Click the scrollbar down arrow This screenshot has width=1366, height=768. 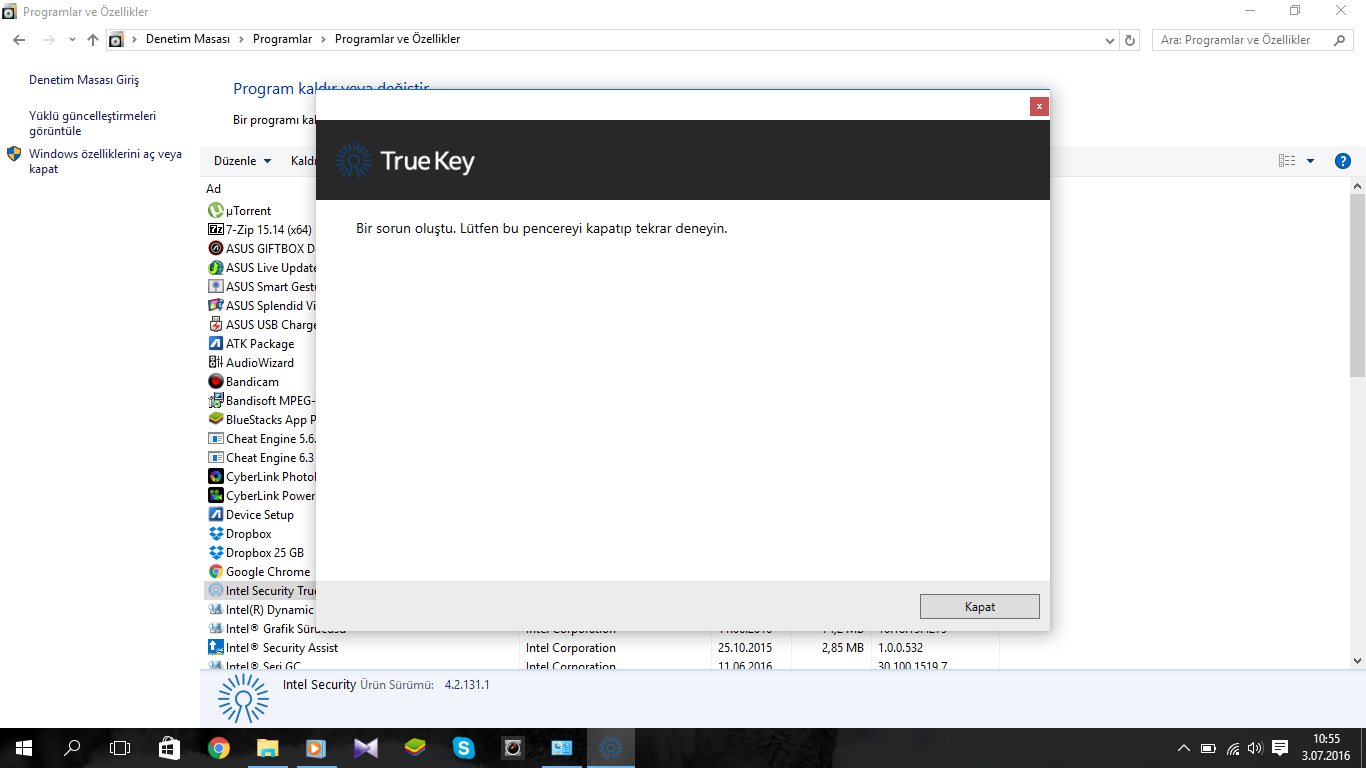coord(1357,660)
